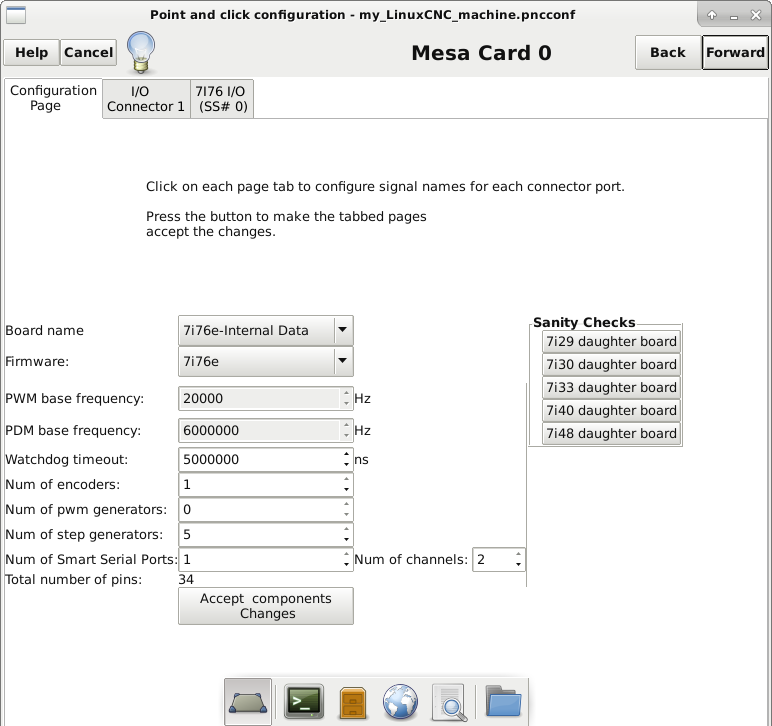Increase the Num of Smart Serial Ports
The width and height of the screenshot is (772, 726).
click(347, 554)
